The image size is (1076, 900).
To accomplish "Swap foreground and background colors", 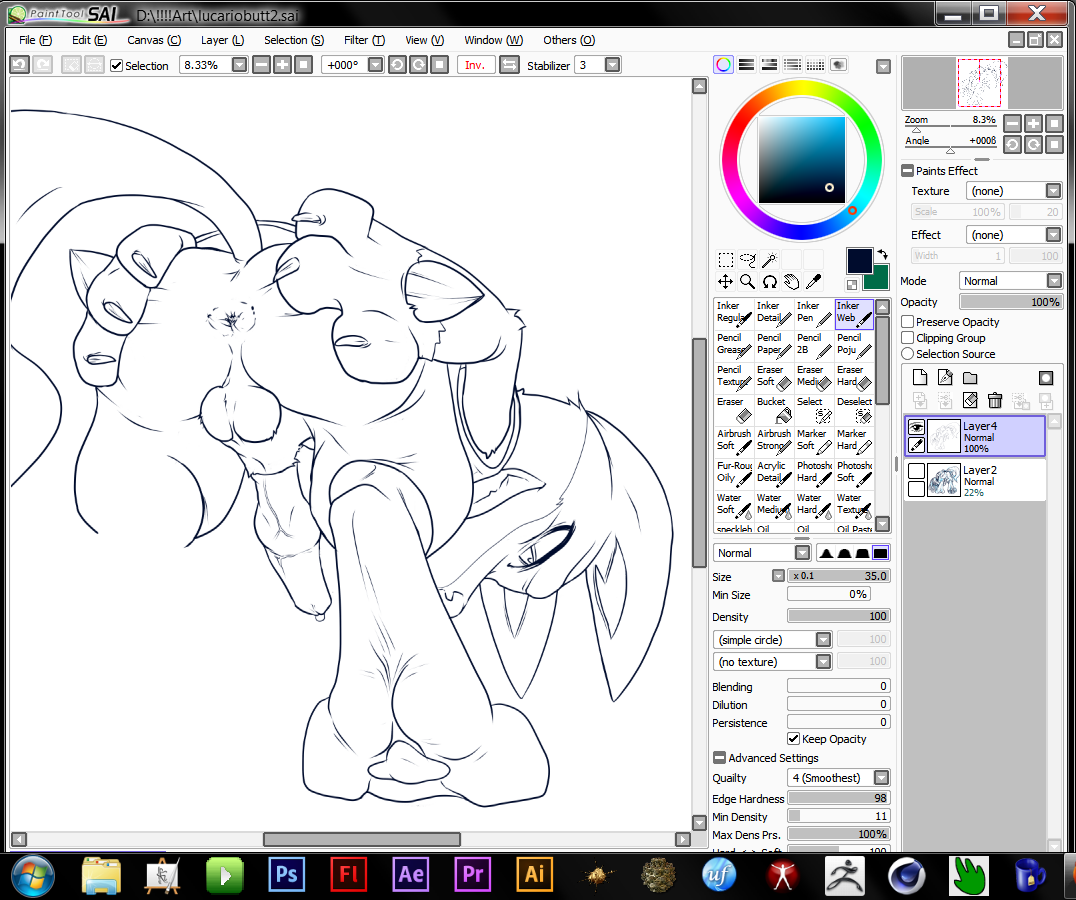I will click(882, 254).
